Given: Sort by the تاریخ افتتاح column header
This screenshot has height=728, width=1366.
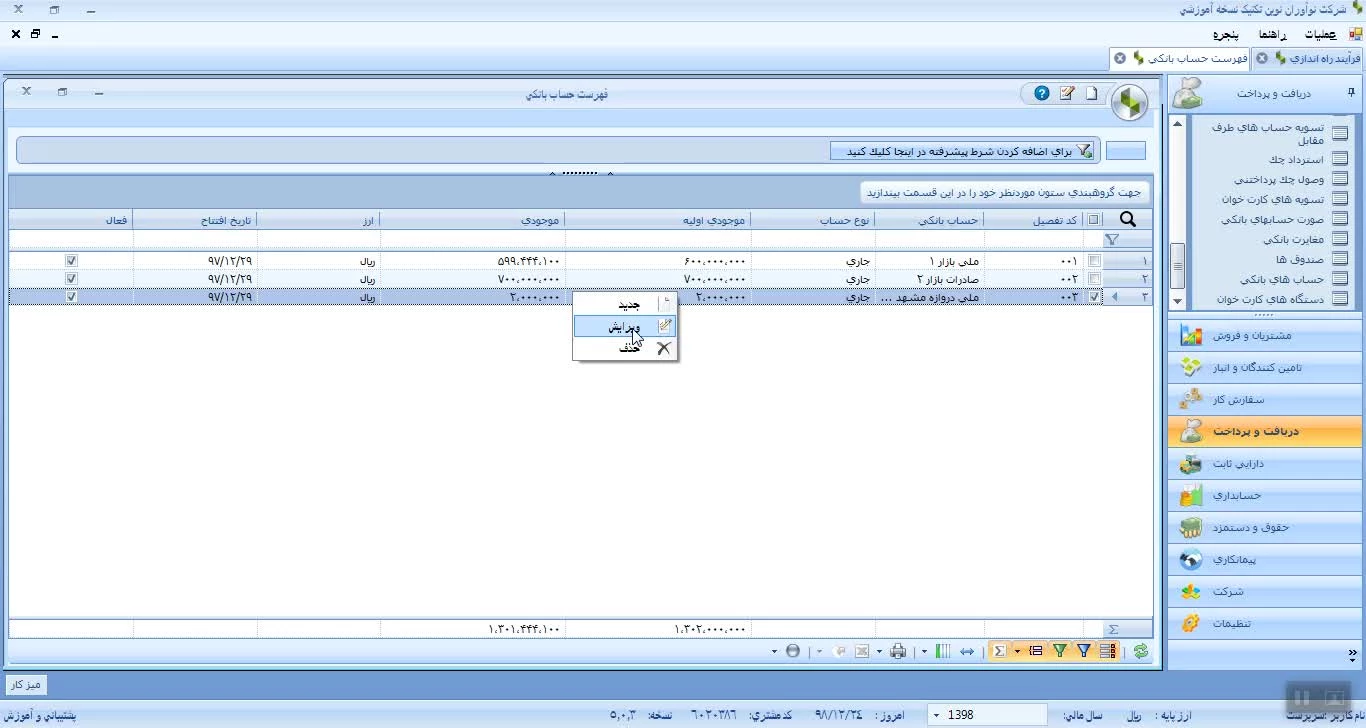Looking at the screenshot, I should click(195, 220).
